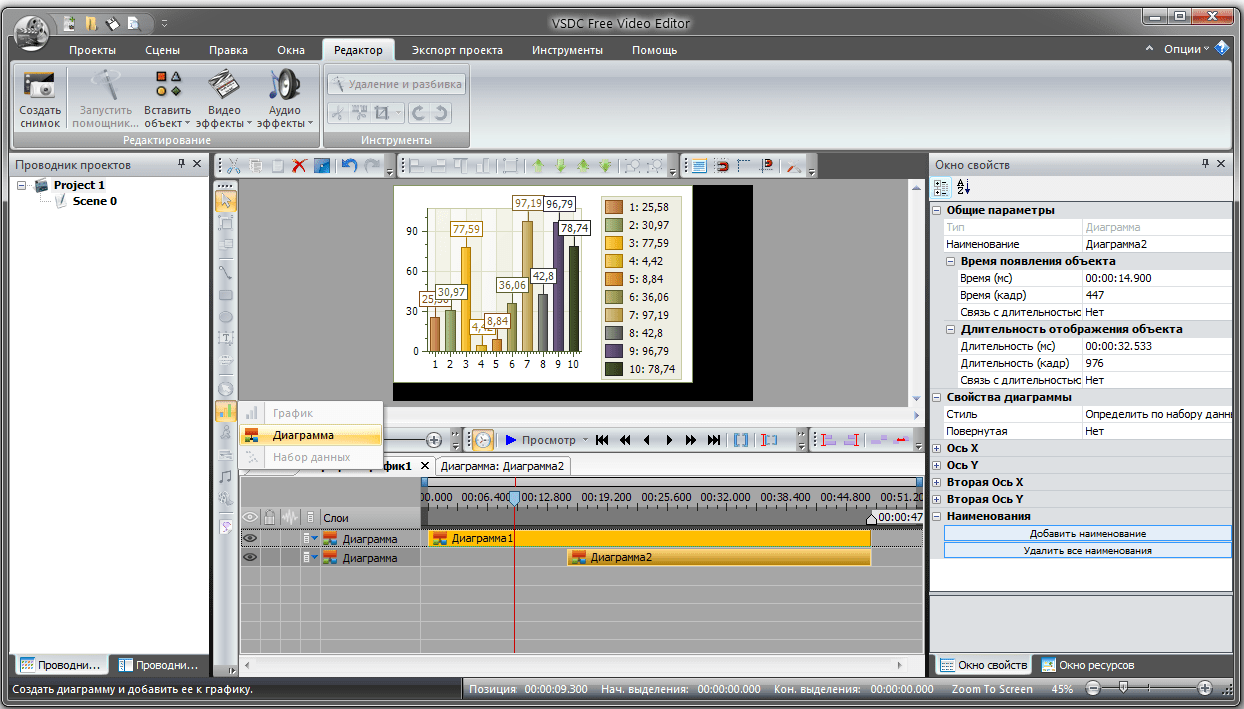Click the Добавить наименование button
This screenshot has width=1244, height=709.
coord(1088,534)
